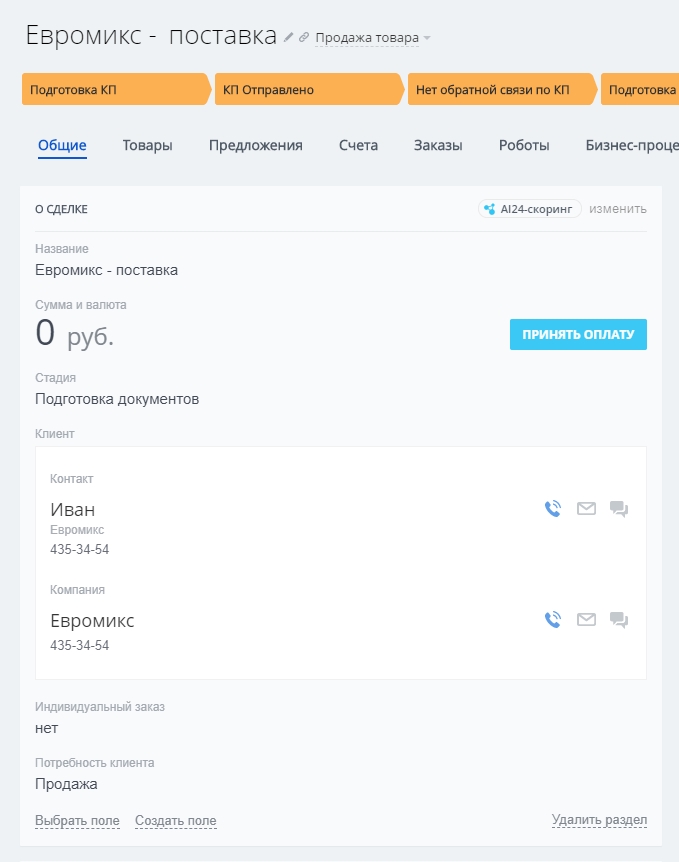The height and width of the screenshot is (862, 679).
Task: Choose stage Нет обратной связи по КП
Action: coord(500,89)
